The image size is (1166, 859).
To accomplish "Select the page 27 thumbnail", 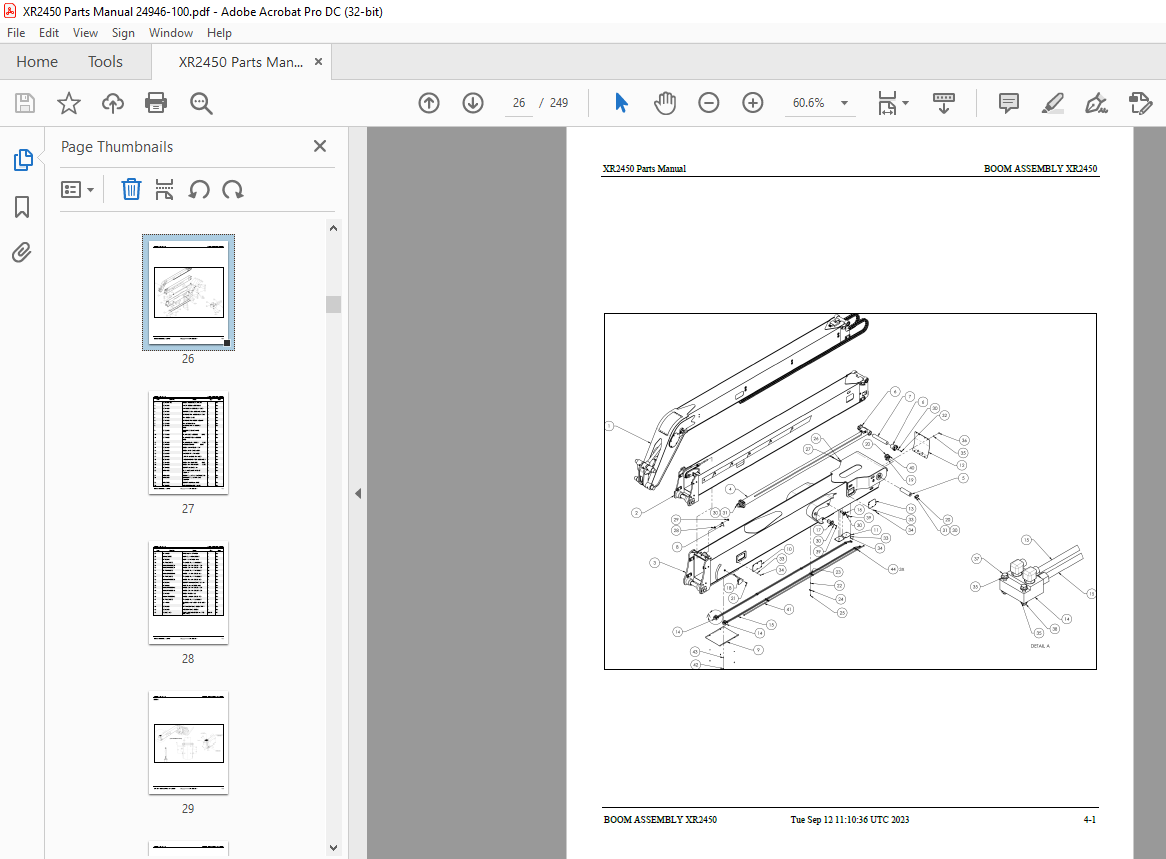I will [188, 443].
